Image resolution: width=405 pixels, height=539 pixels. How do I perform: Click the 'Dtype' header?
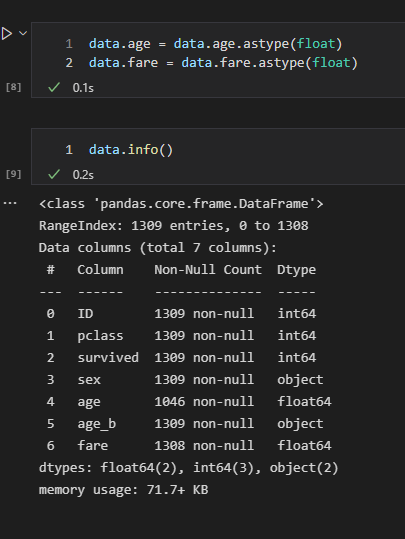click(296, 271)
